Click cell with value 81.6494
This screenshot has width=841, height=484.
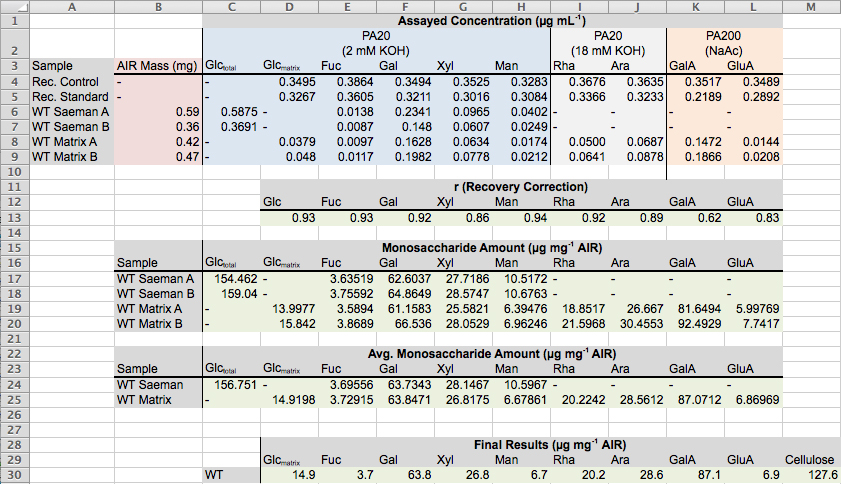pos(696,309)
